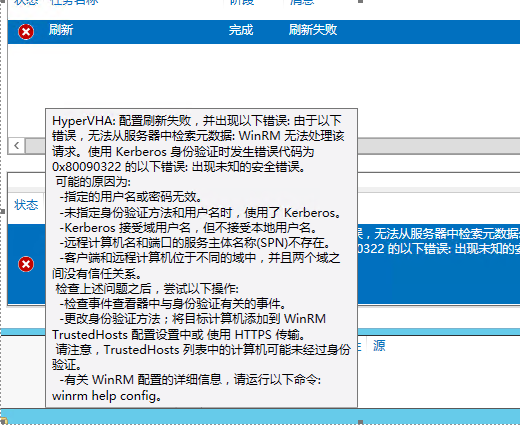Click the red error icon in lower details row

pyautogui.click(x=26, y=264)
